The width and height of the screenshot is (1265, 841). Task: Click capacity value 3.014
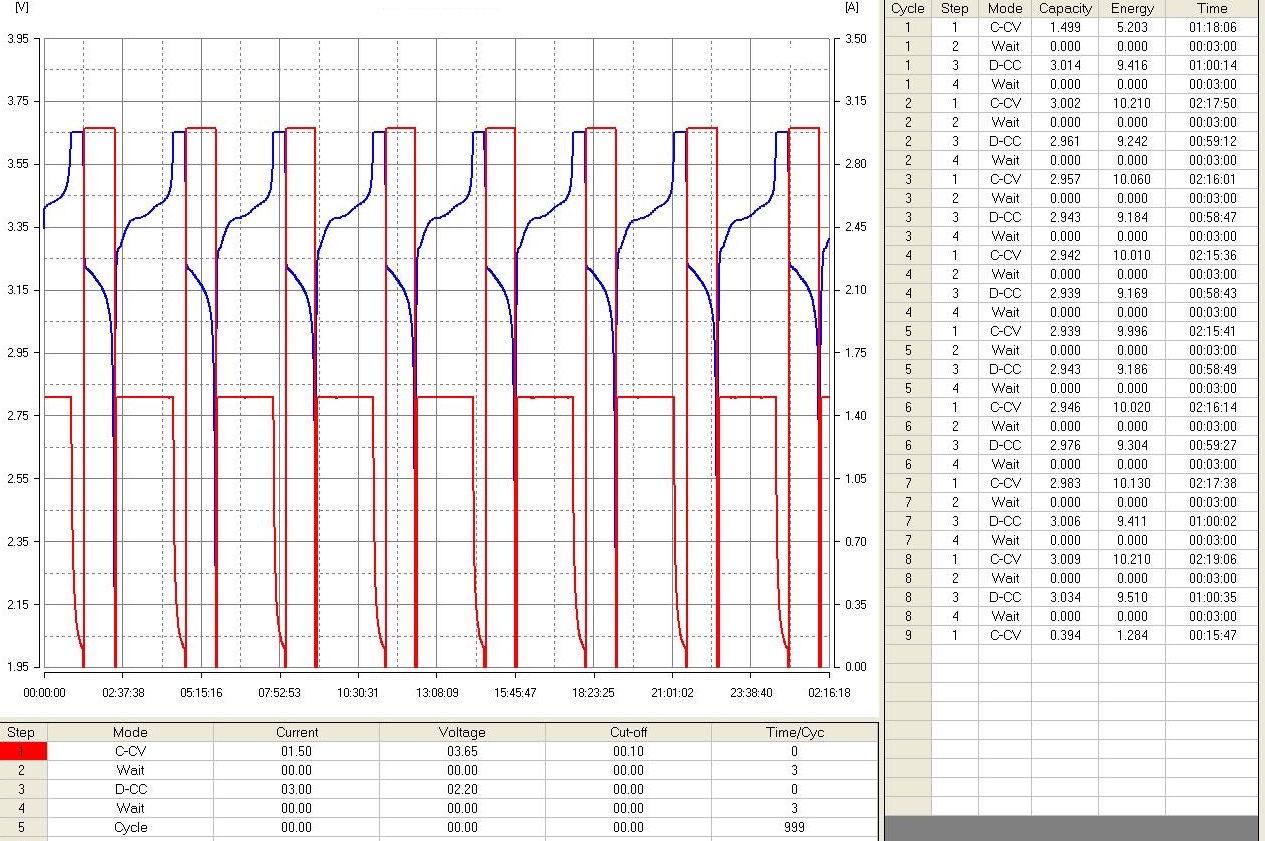click(1065, 65)
